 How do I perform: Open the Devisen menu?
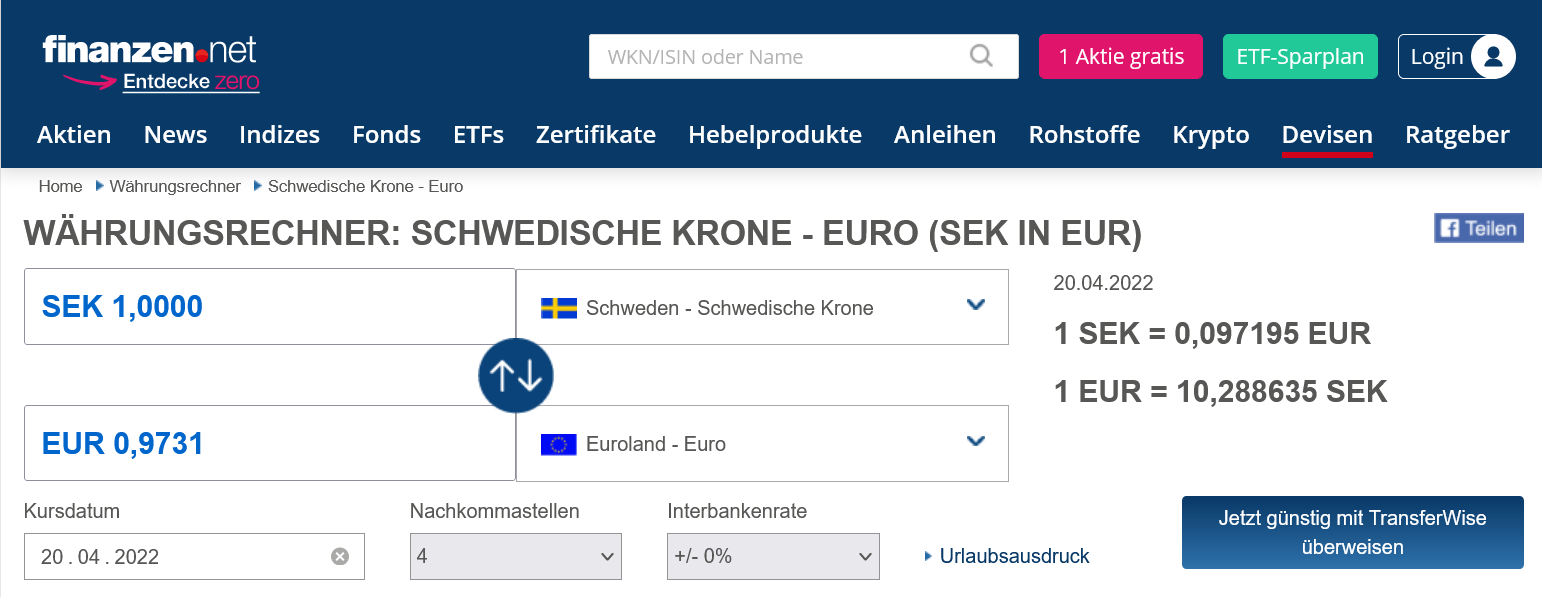pos(1327,135)
